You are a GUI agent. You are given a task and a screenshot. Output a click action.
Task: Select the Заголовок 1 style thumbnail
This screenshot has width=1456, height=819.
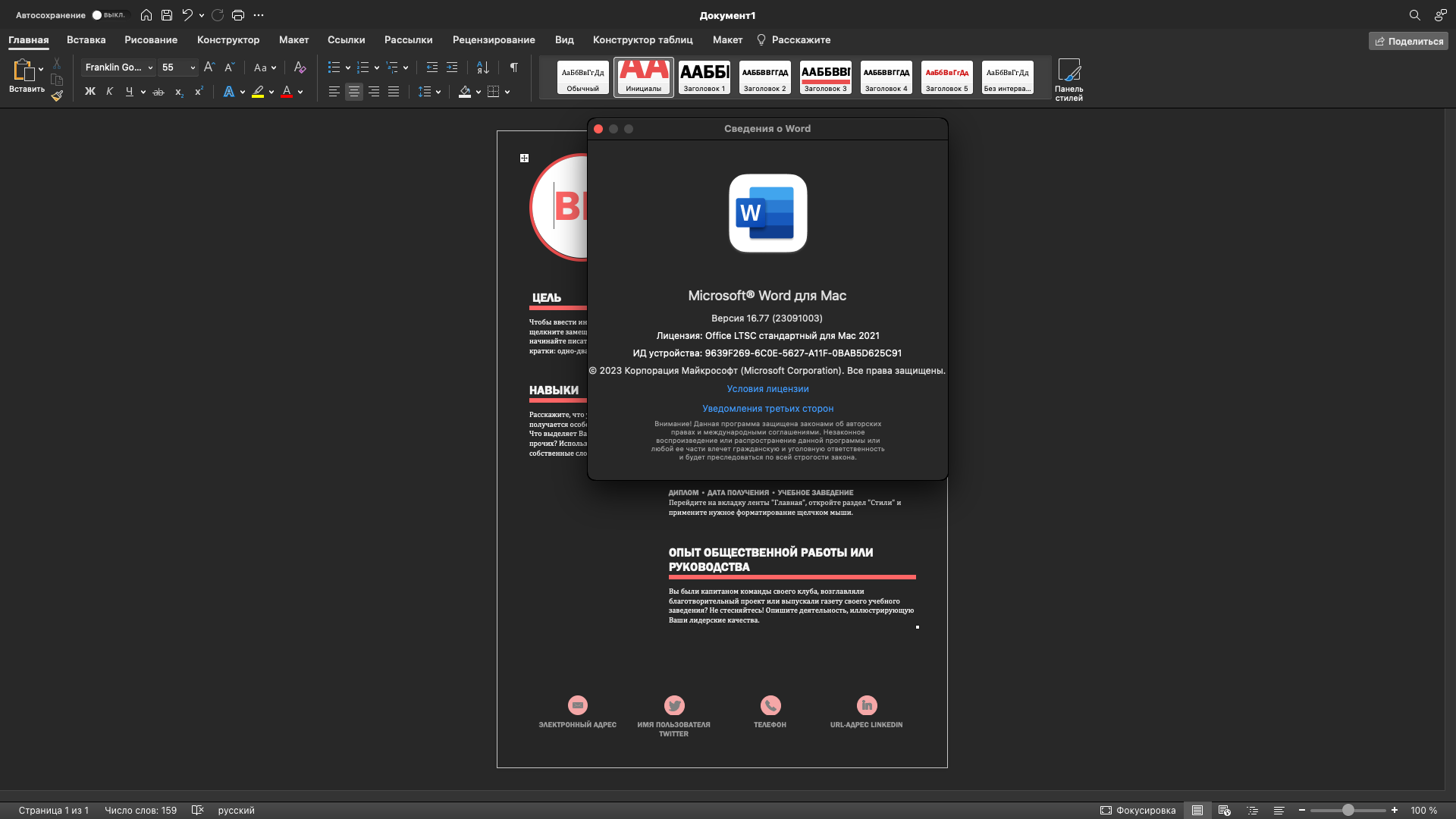[x=704, y=77]
